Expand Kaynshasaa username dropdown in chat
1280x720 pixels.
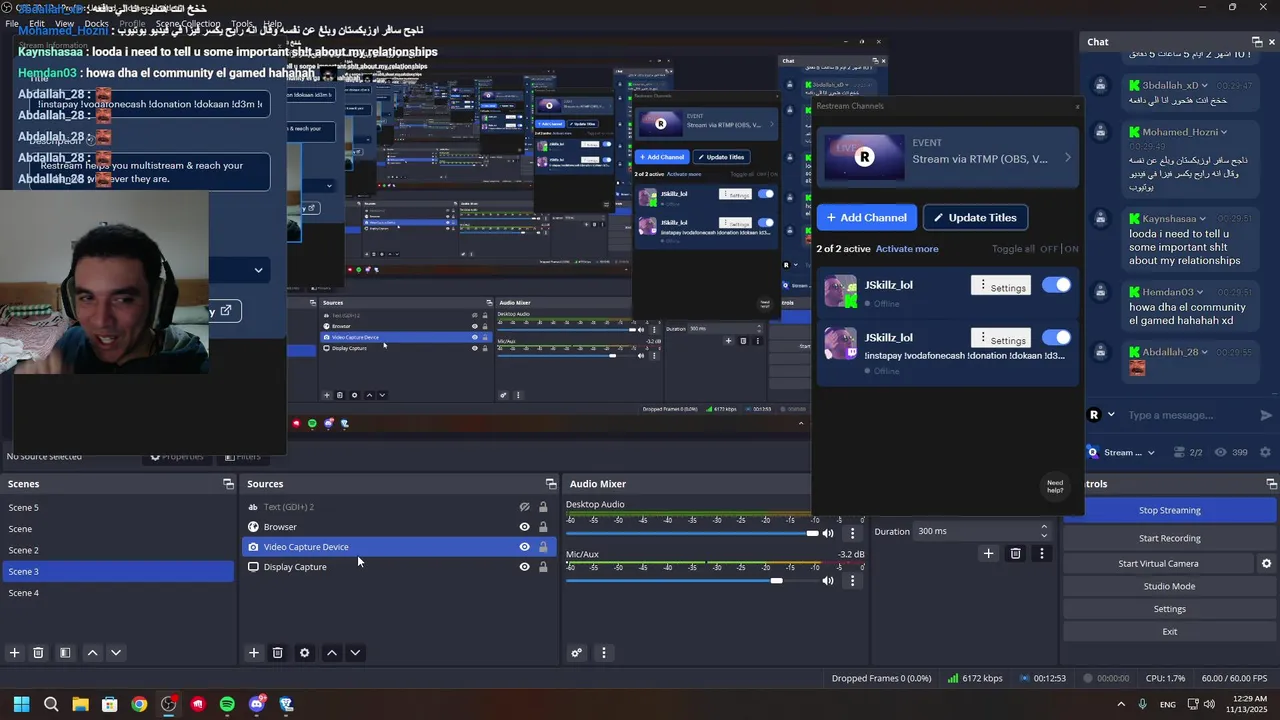point(1202,219)
